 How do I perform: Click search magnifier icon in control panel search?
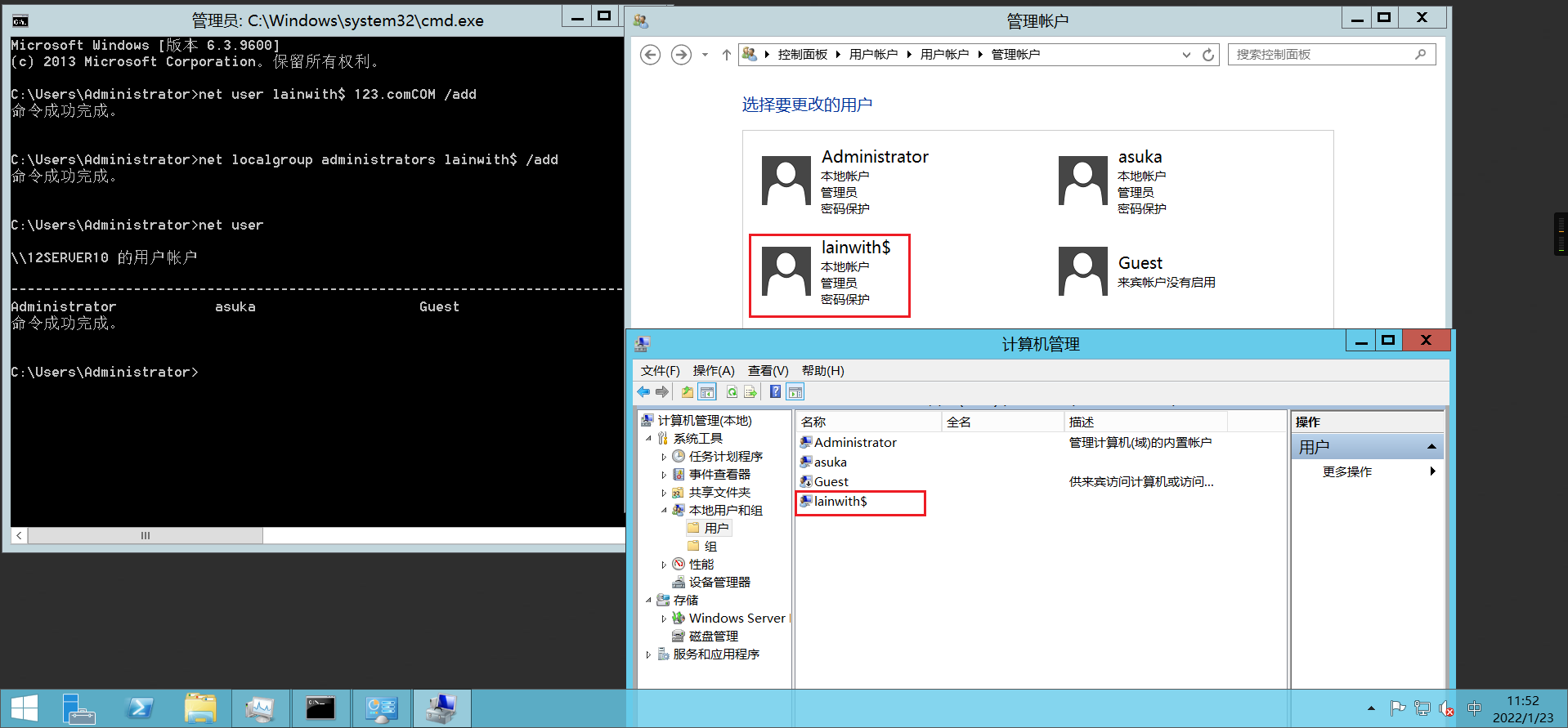pyautogui.click(x=1421, y=55)
